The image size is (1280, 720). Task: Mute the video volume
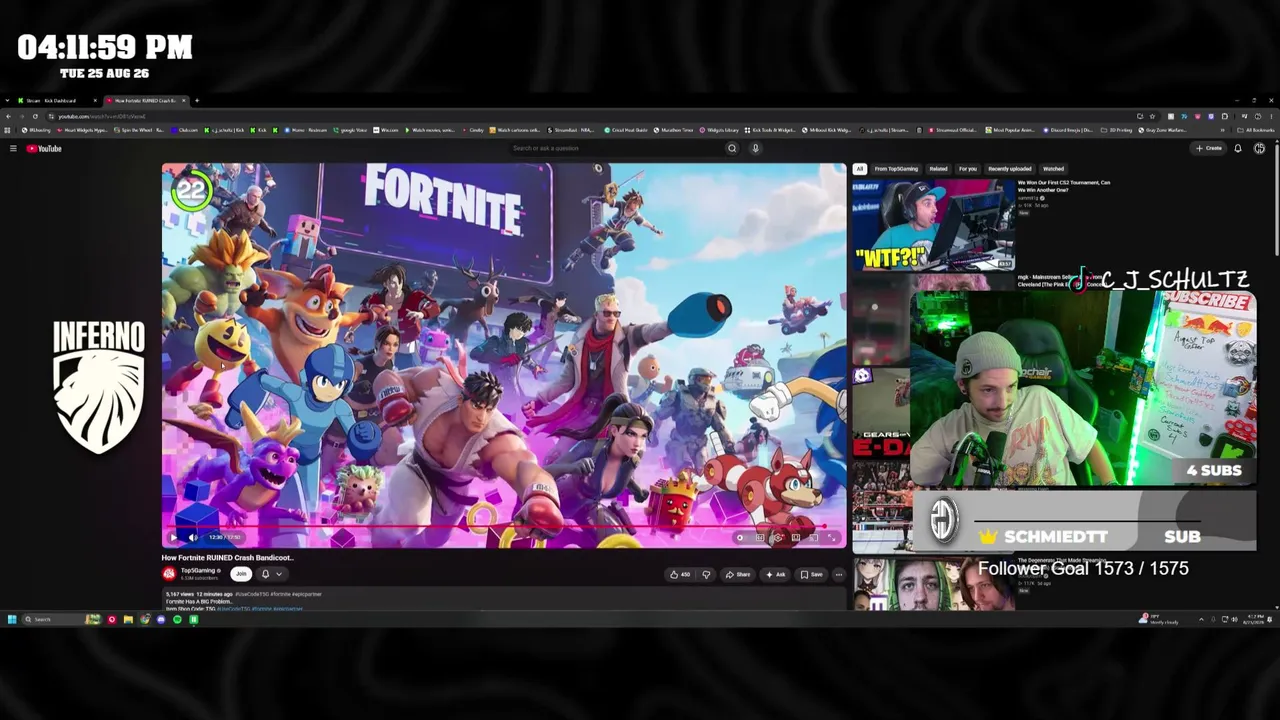pyautogui.click(x=193, y=537)
